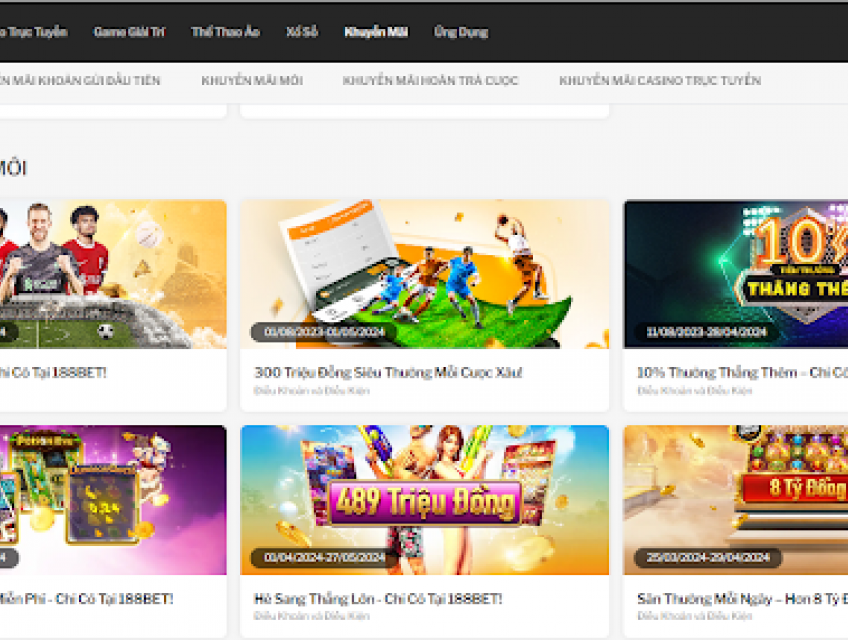Open the Game Giải Trí menu
This screenshot has width=848, height=640.
pyautogui.click(x=129, y=32)
